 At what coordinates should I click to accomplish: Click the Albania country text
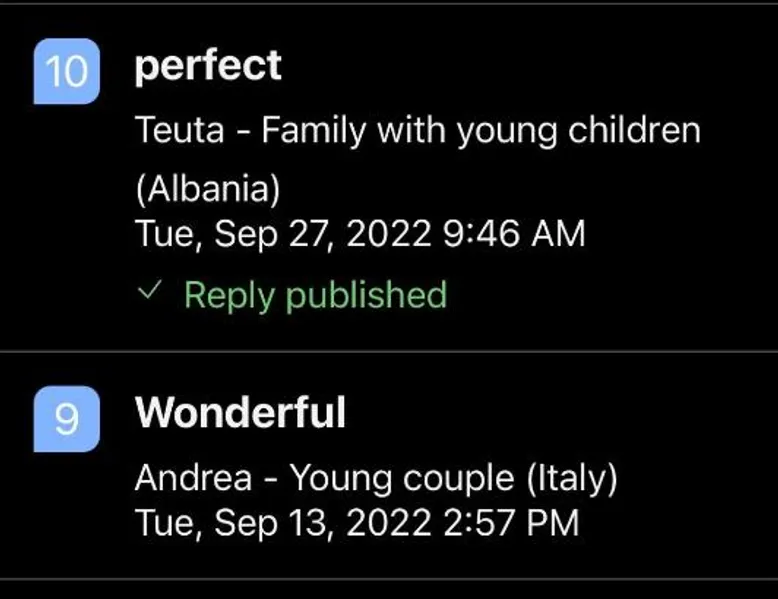pyautogui.click(x=208, y=190)
